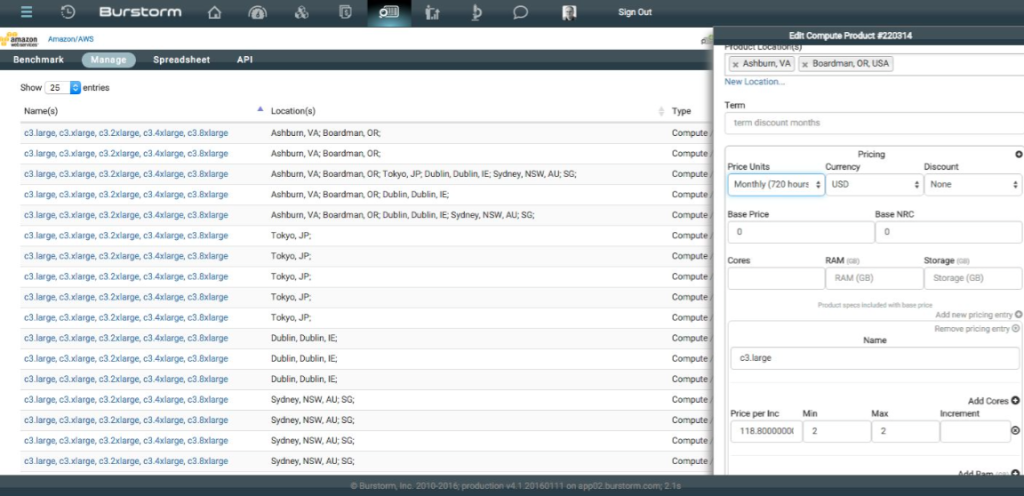Switch to the Benchmark tab
1024x496 pixels.
click(x=38, y=60)
